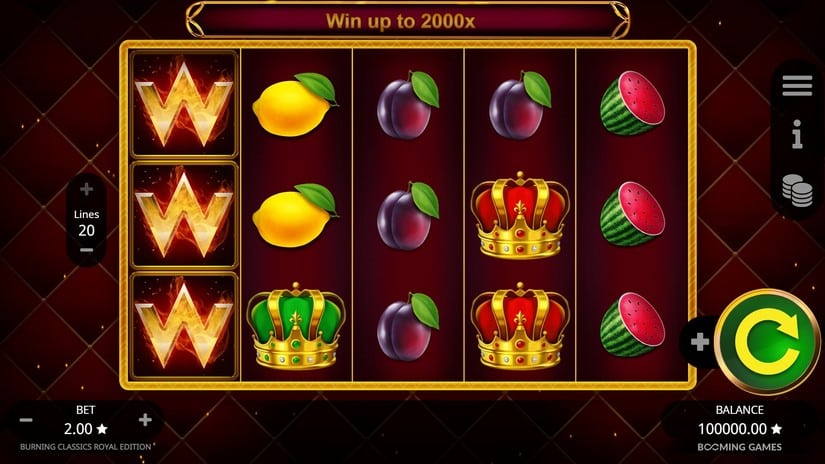Increase number of lines
This screenshot has width=825, height=464.
[x=86, y=189]
